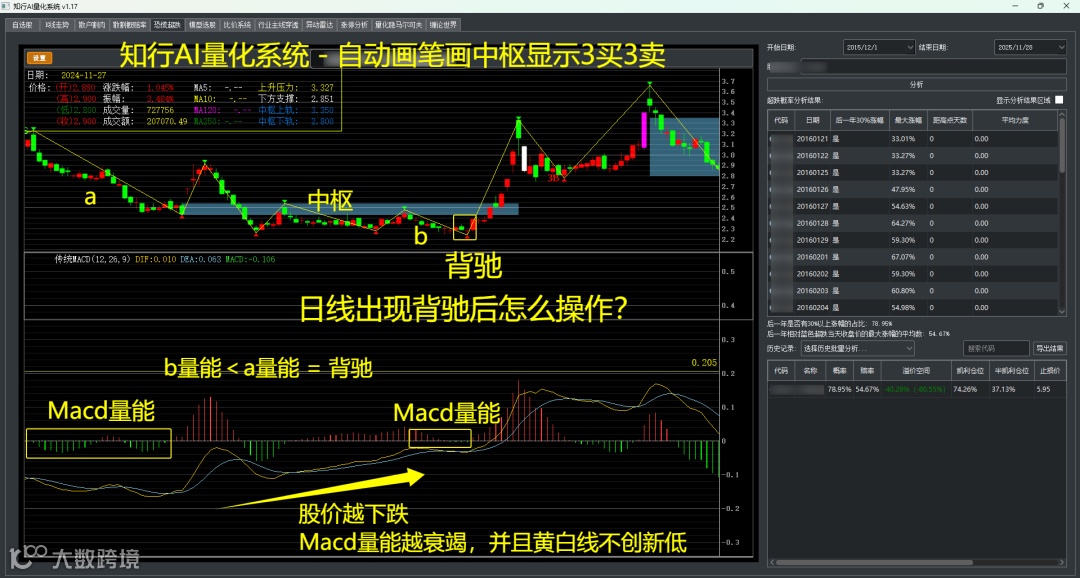This screenshot has height=578, width=1080.
Task: Expand the 选择历史批量分析 history dropdown
Action: (858, 349)
